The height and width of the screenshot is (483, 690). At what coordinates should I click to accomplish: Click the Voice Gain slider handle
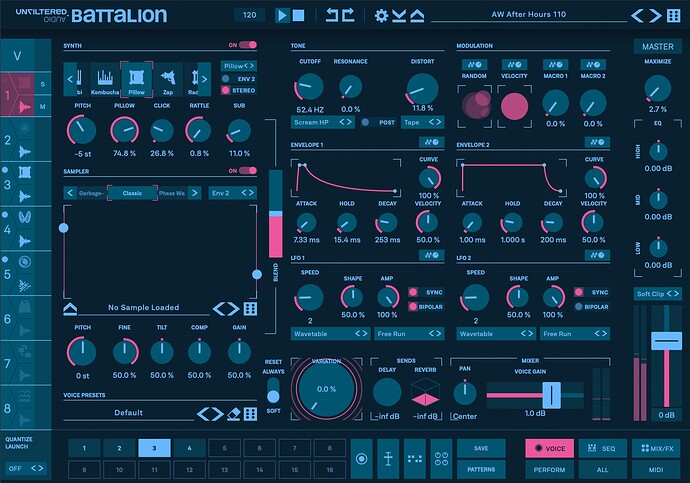[x=551, y=395]
